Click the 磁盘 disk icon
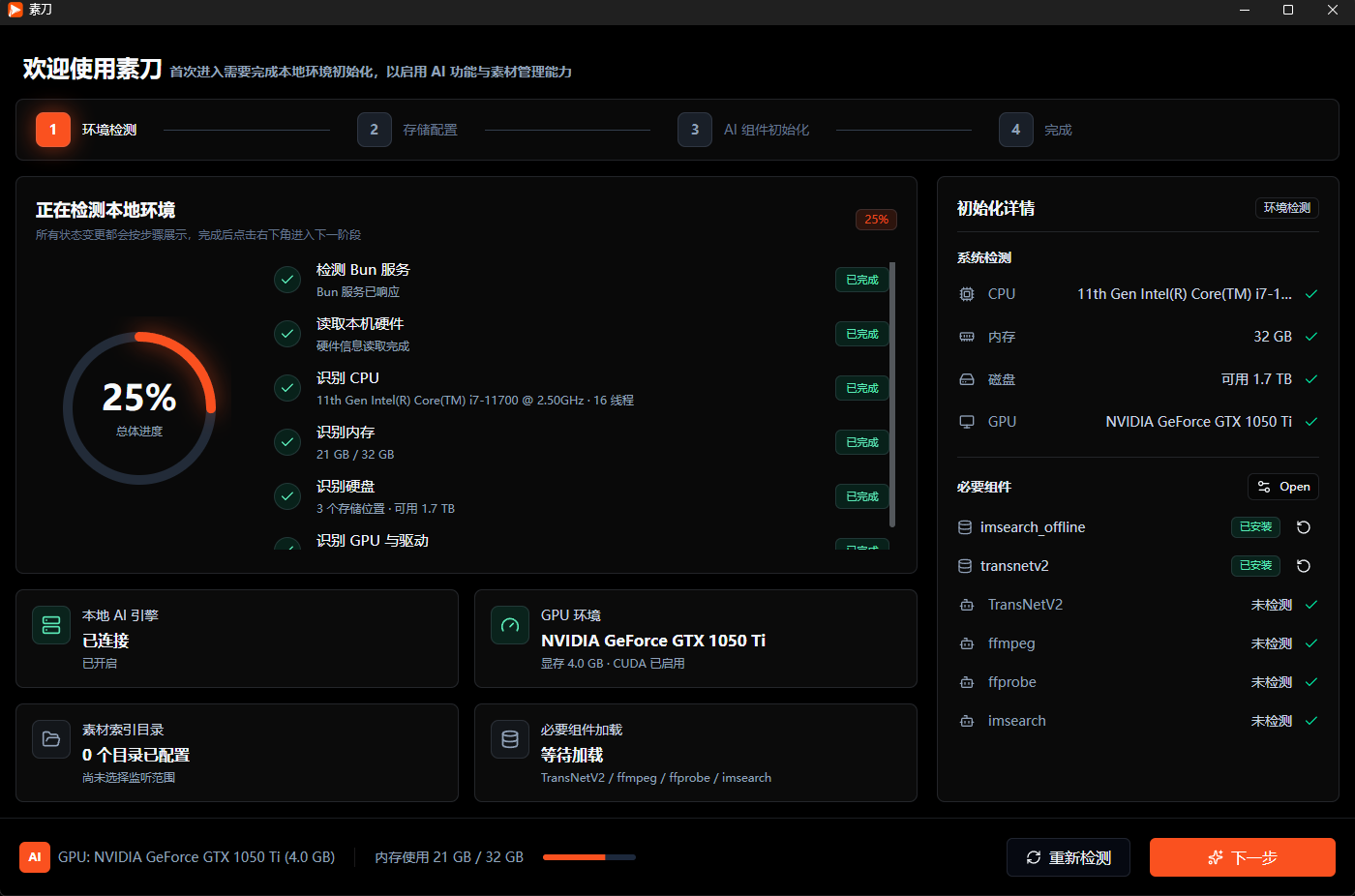Viewport: 1355px width, 896px height. [966, 379]
